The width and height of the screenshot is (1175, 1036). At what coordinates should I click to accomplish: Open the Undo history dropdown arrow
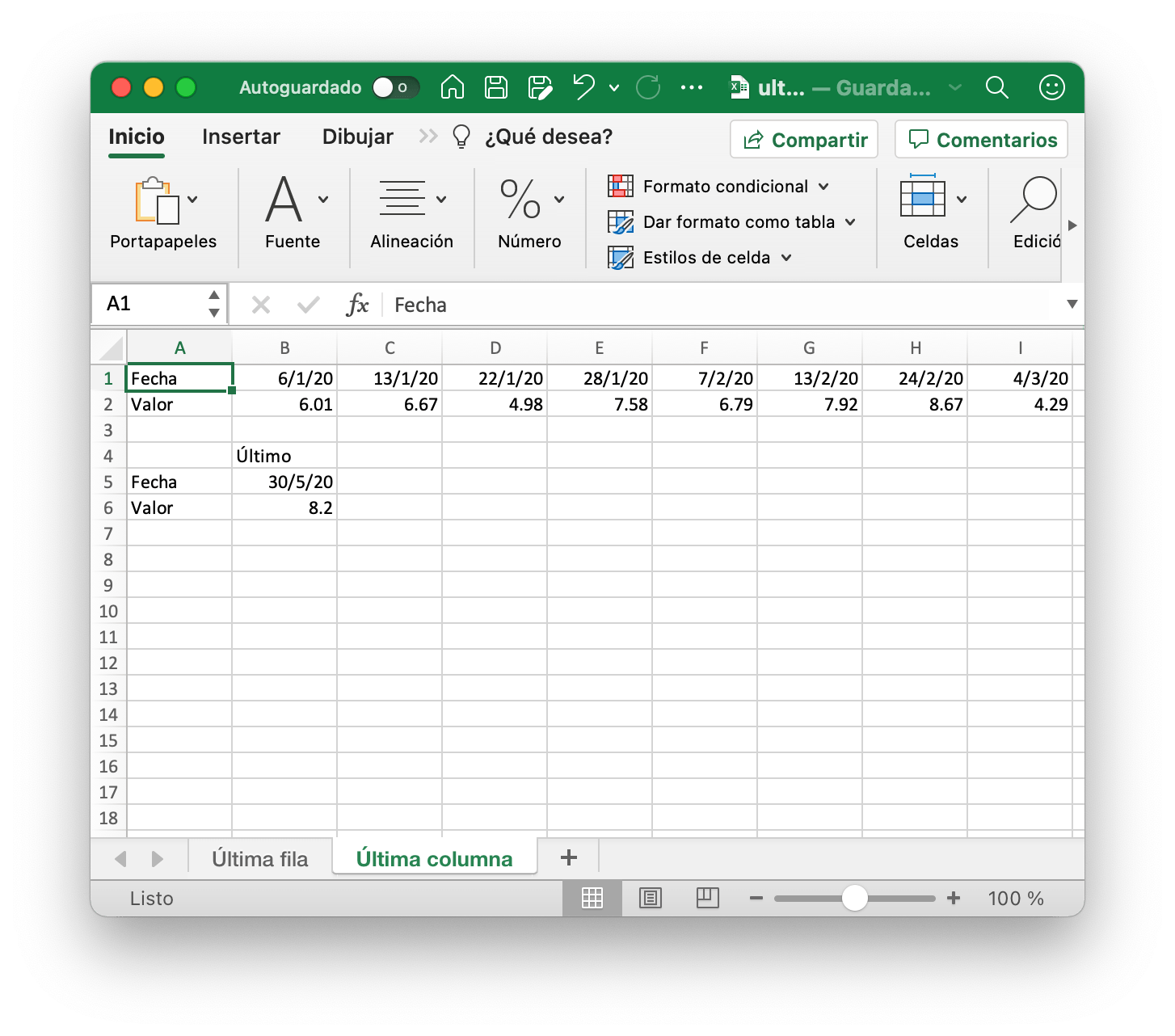[614, 87]
